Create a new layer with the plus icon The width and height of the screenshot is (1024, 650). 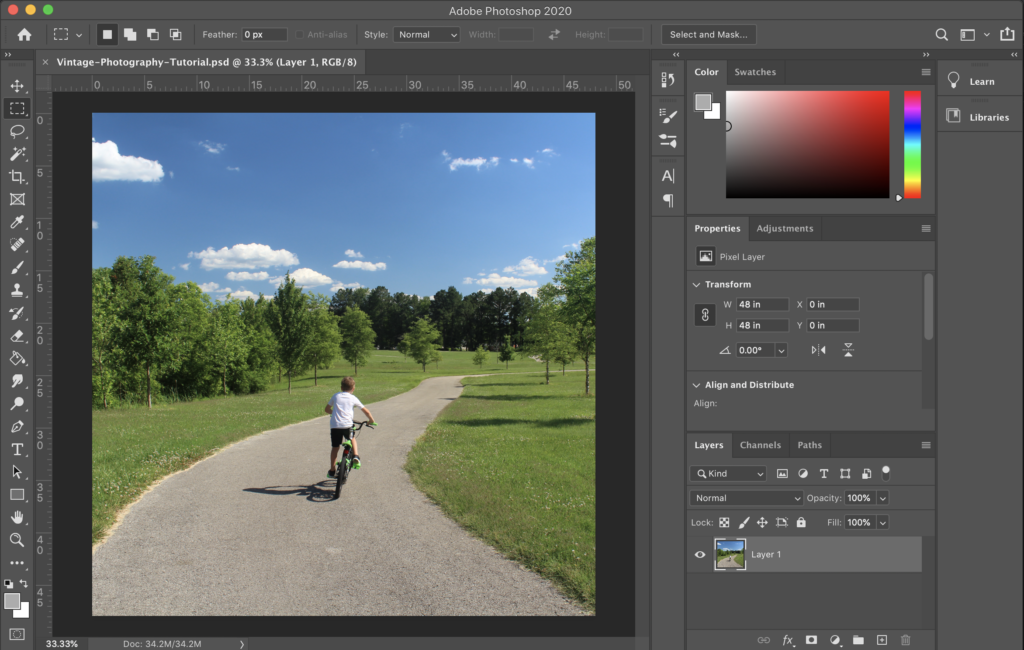click(x=881, y=640)
